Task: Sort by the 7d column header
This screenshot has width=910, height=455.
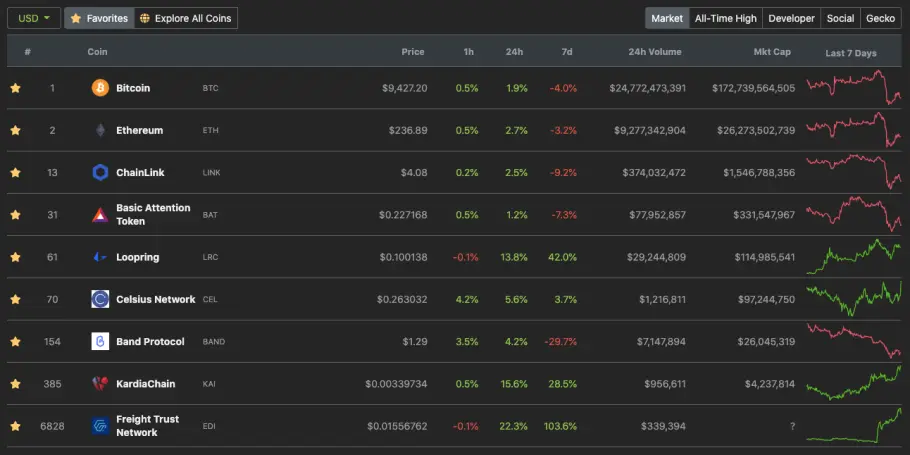Action: click(x=567, y=52)
